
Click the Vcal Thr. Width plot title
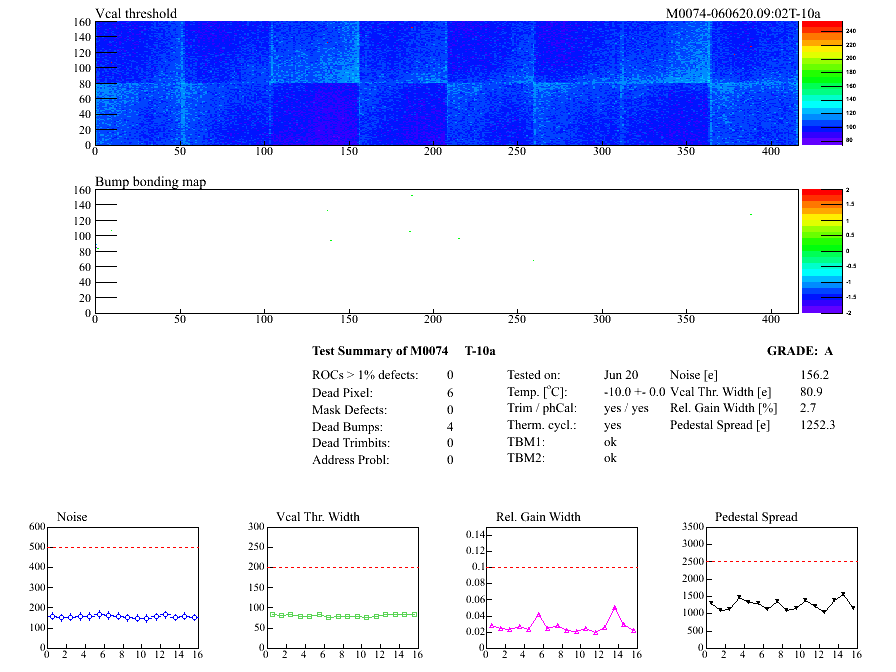click(x=304, y=517)
